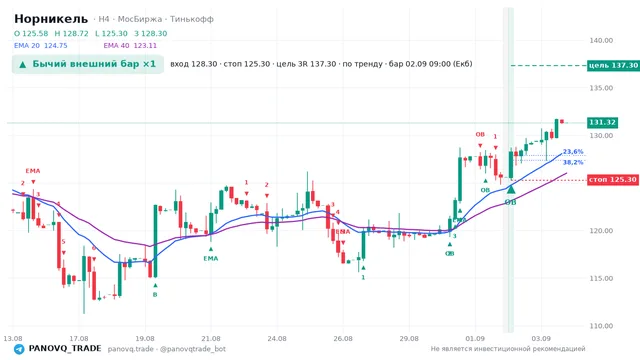Click the "29.08" date axis label
The height and width of the screenshot is (360, 640).
point(409,338)
